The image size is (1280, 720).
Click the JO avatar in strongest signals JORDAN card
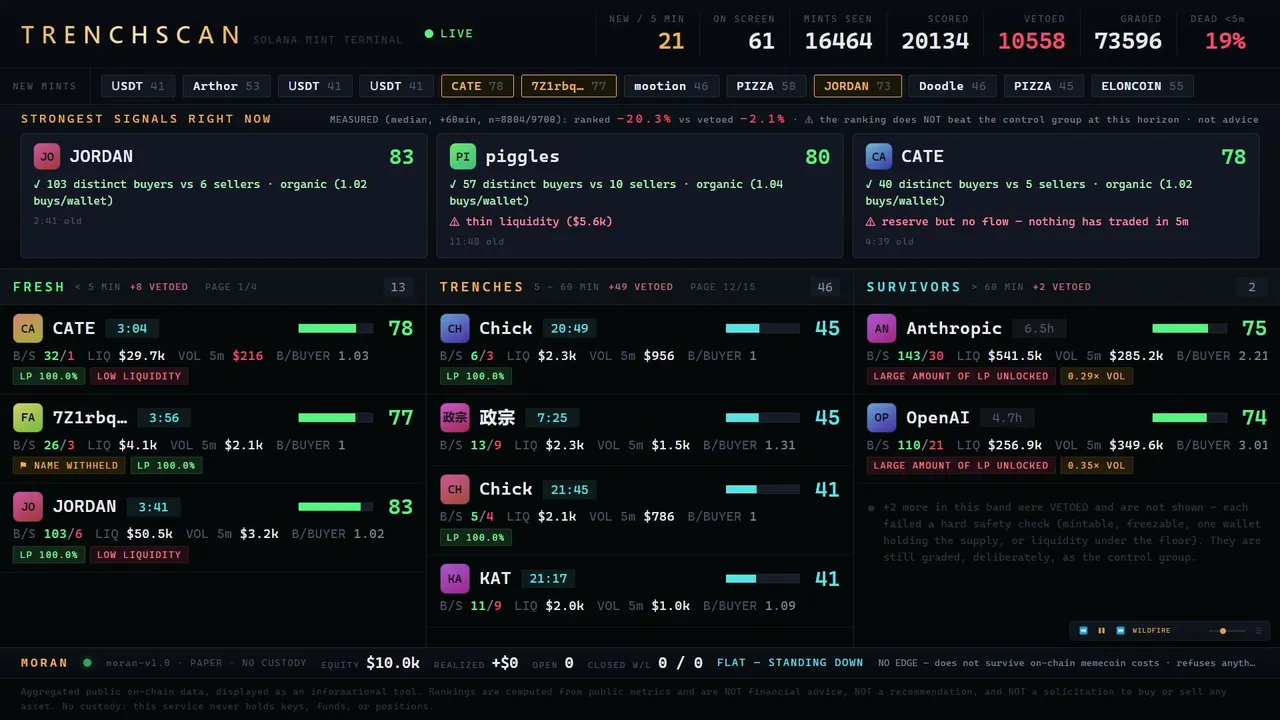point(47,157)
